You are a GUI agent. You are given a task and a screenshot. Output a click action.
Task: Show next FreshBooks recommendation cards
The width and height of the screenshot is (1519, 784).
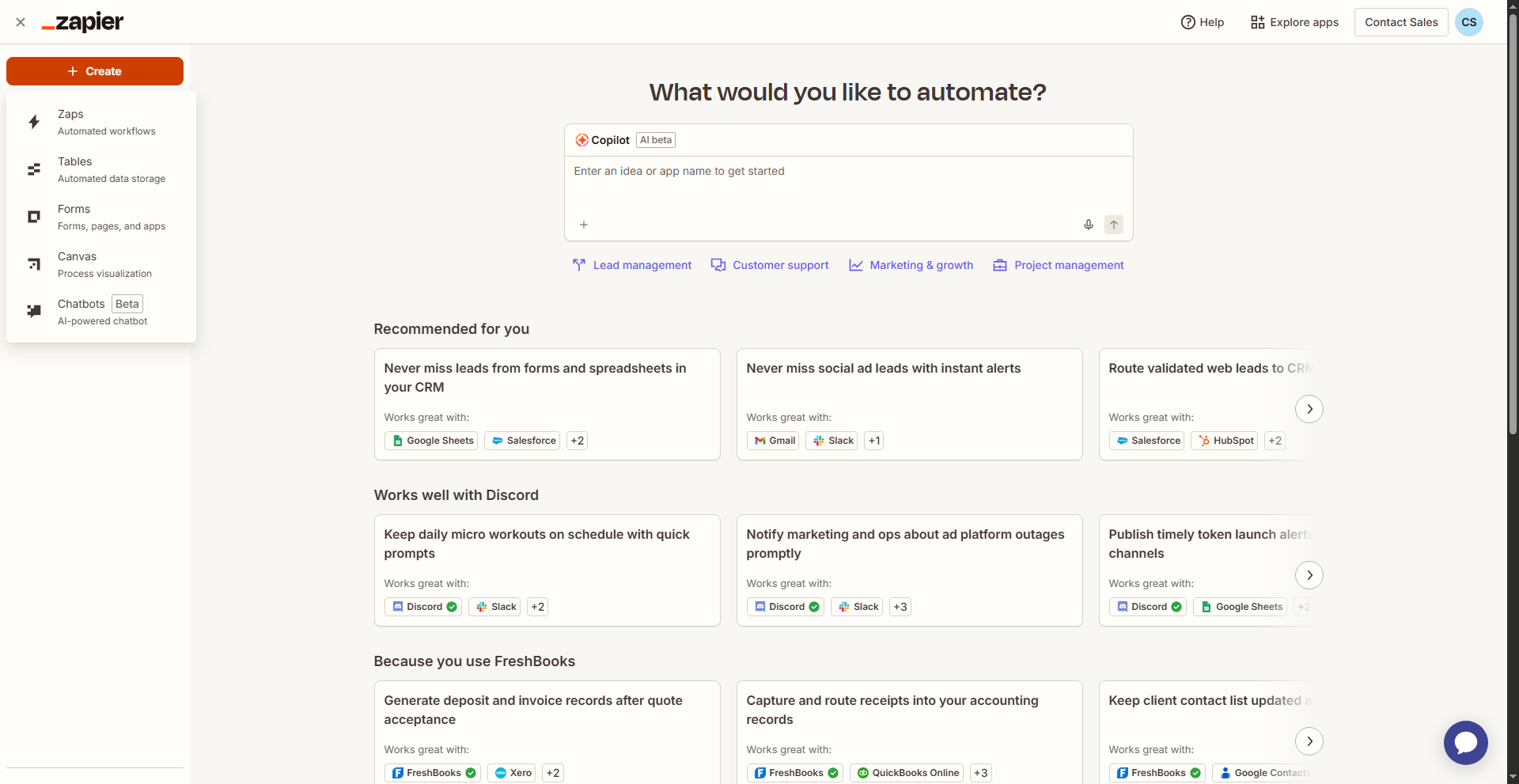tap(1309, 741)
